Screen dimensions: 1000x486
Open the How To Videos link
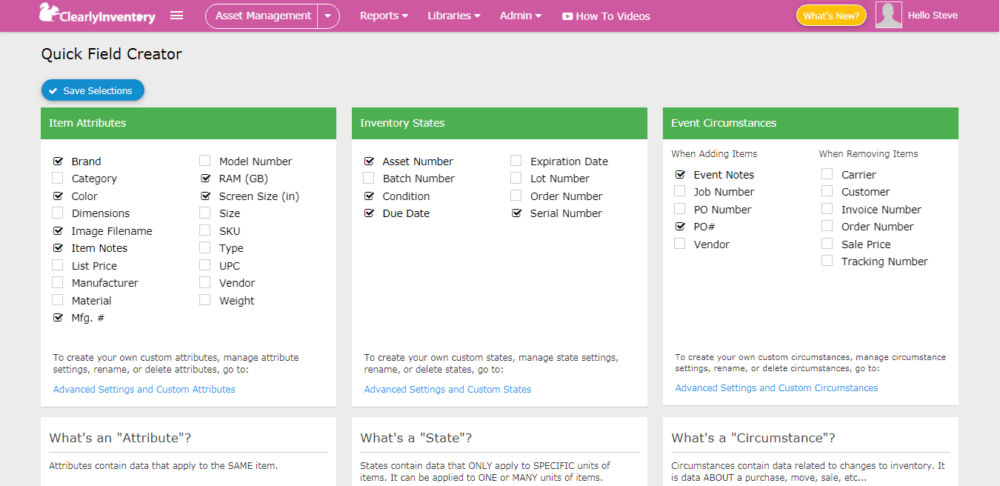(x=606, y=16)
